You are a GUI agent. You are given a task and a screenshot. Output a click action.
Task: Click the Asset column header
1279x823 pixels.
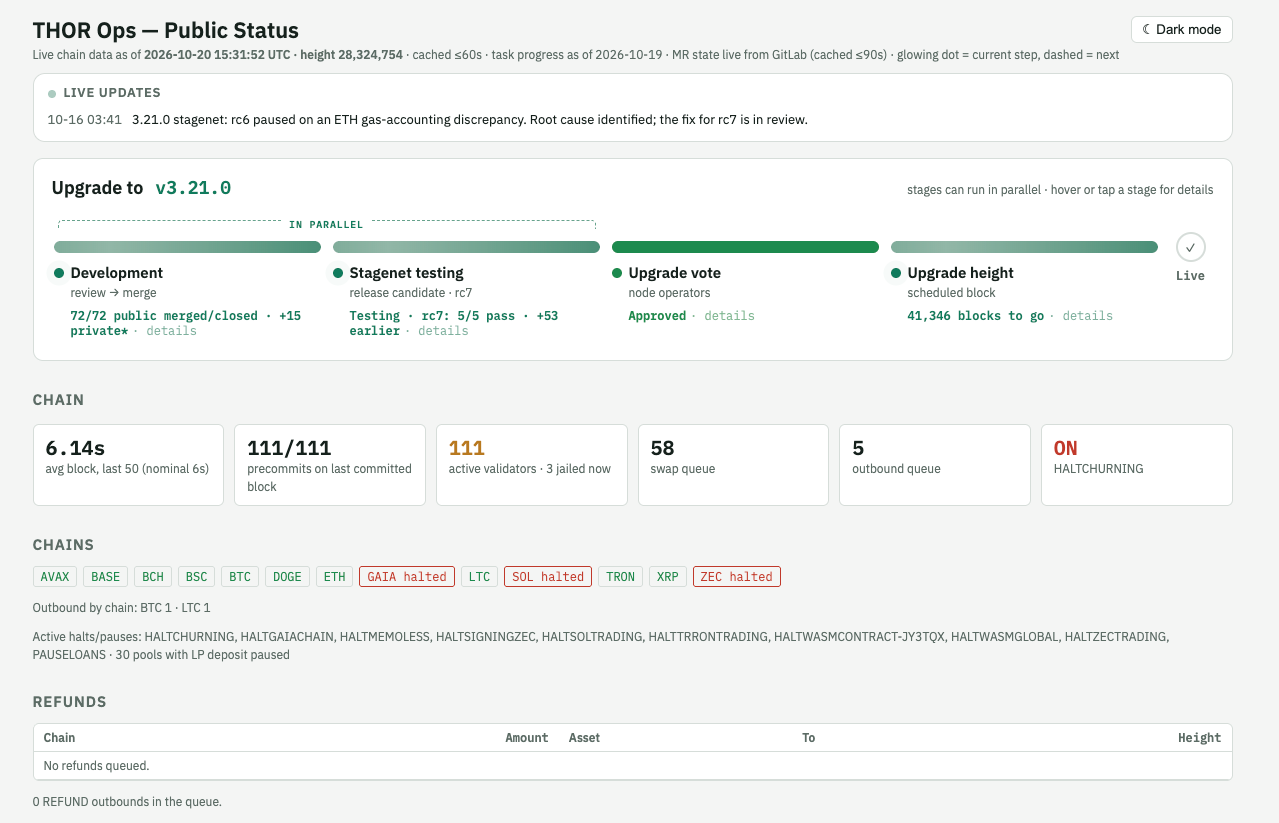584,738
